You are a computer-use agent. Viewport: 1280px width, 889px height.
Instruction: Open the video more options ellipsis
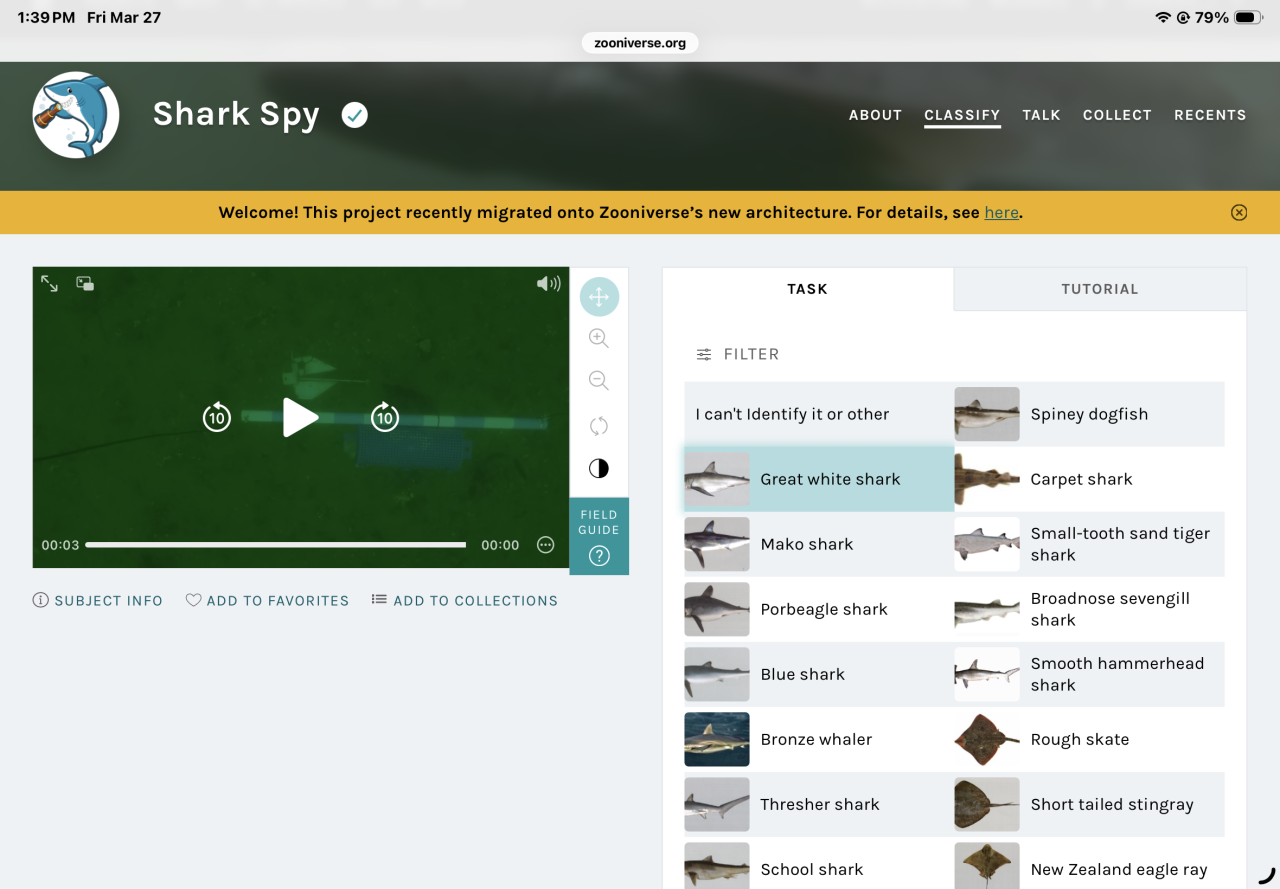click(x=545, y=545)
